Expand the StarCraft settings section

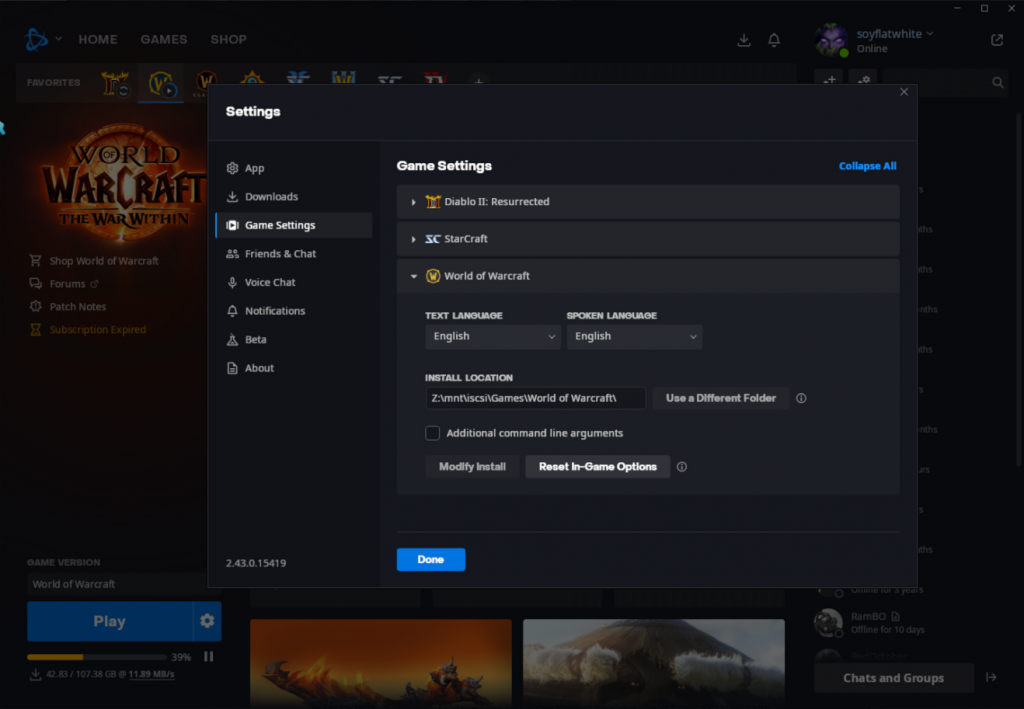[413, 239]
